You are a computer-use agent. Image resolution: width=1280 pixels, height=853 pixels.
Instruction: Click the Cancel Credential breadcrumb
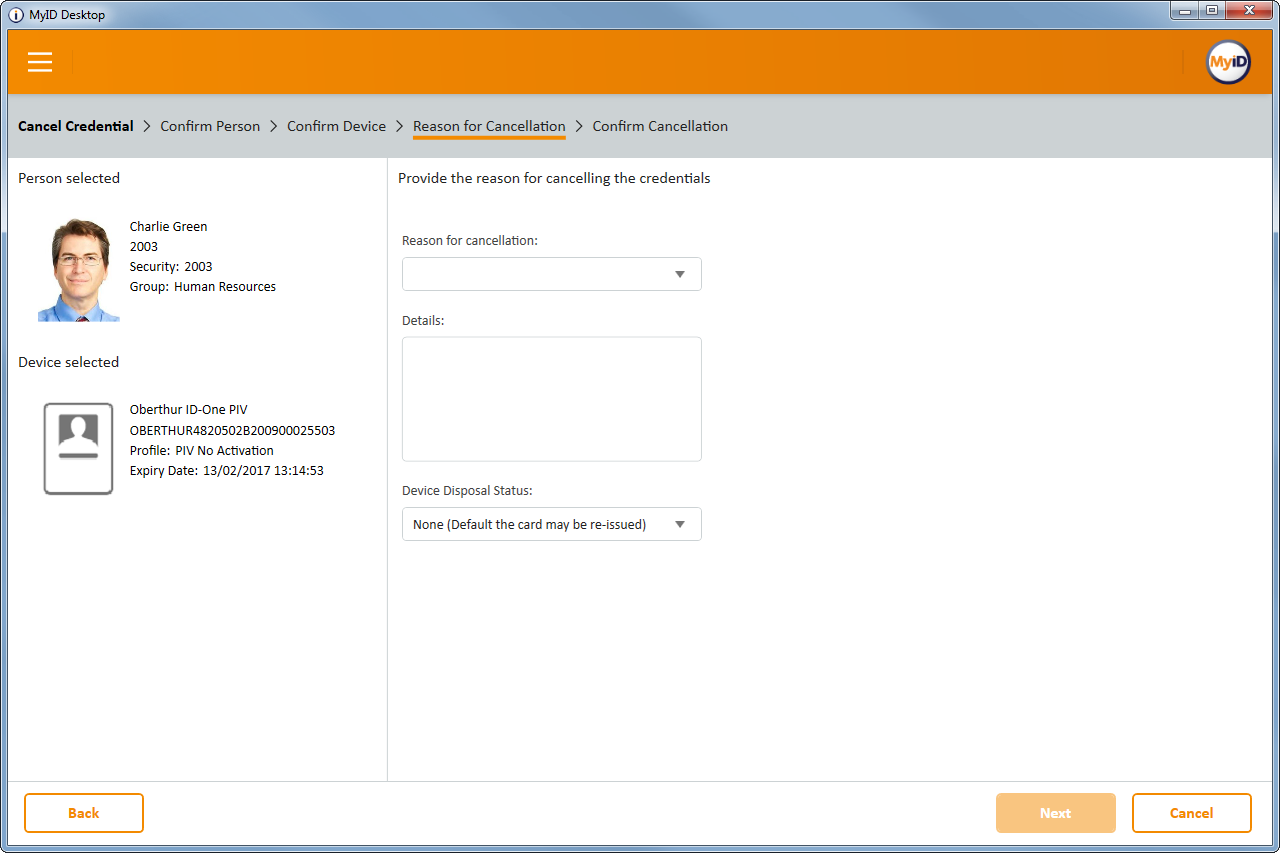click(76, 126)
